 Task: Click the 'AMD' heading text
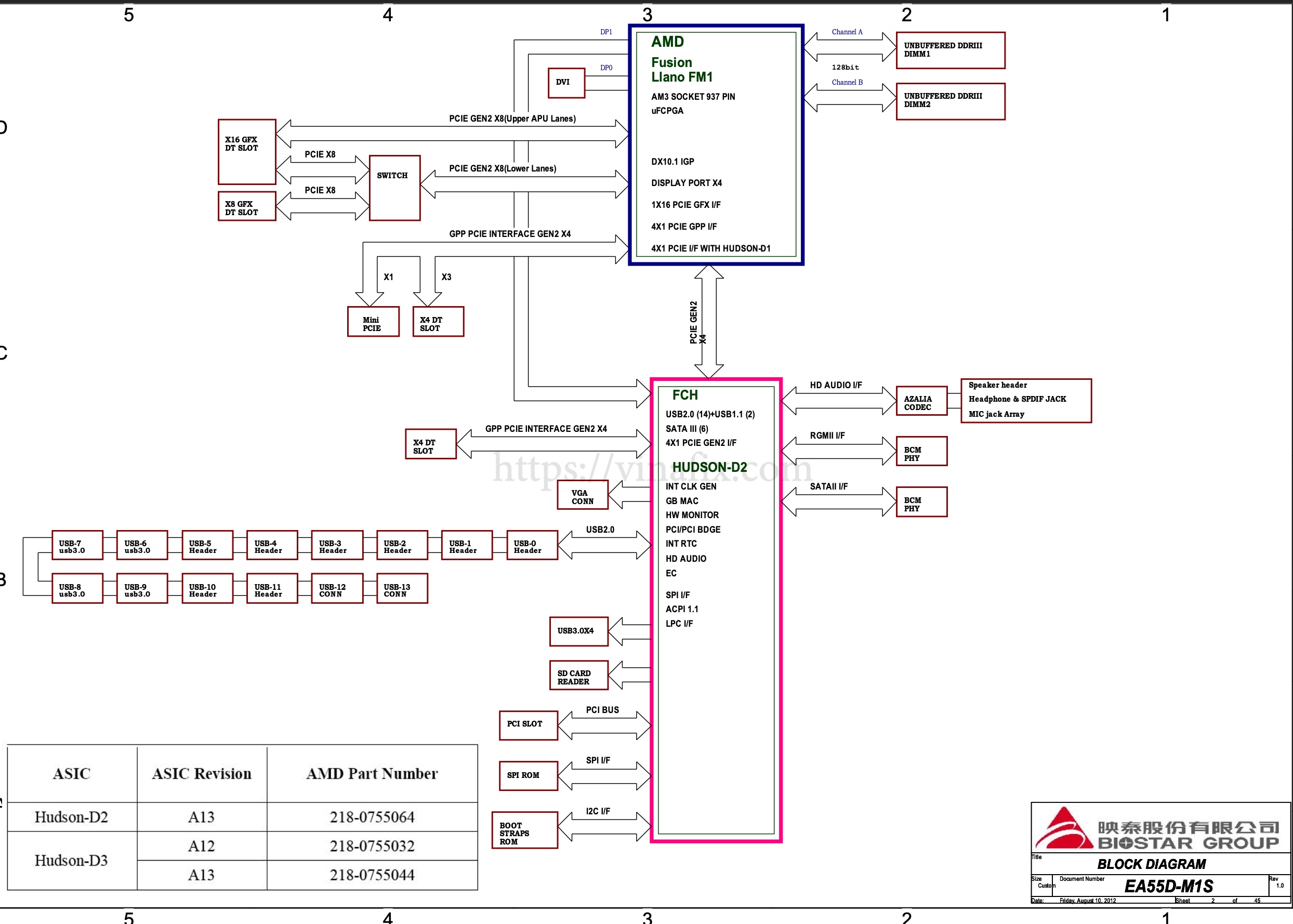668,42
